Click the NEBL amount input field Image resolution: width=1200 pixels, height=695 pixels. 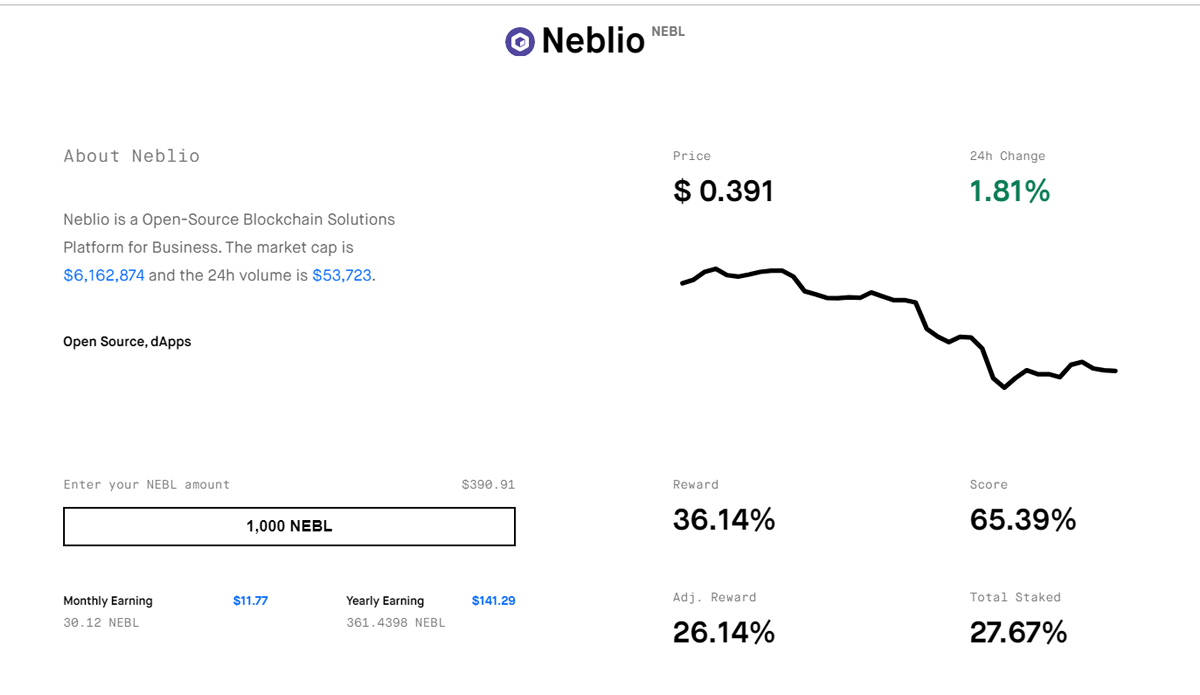coord(289,526)
